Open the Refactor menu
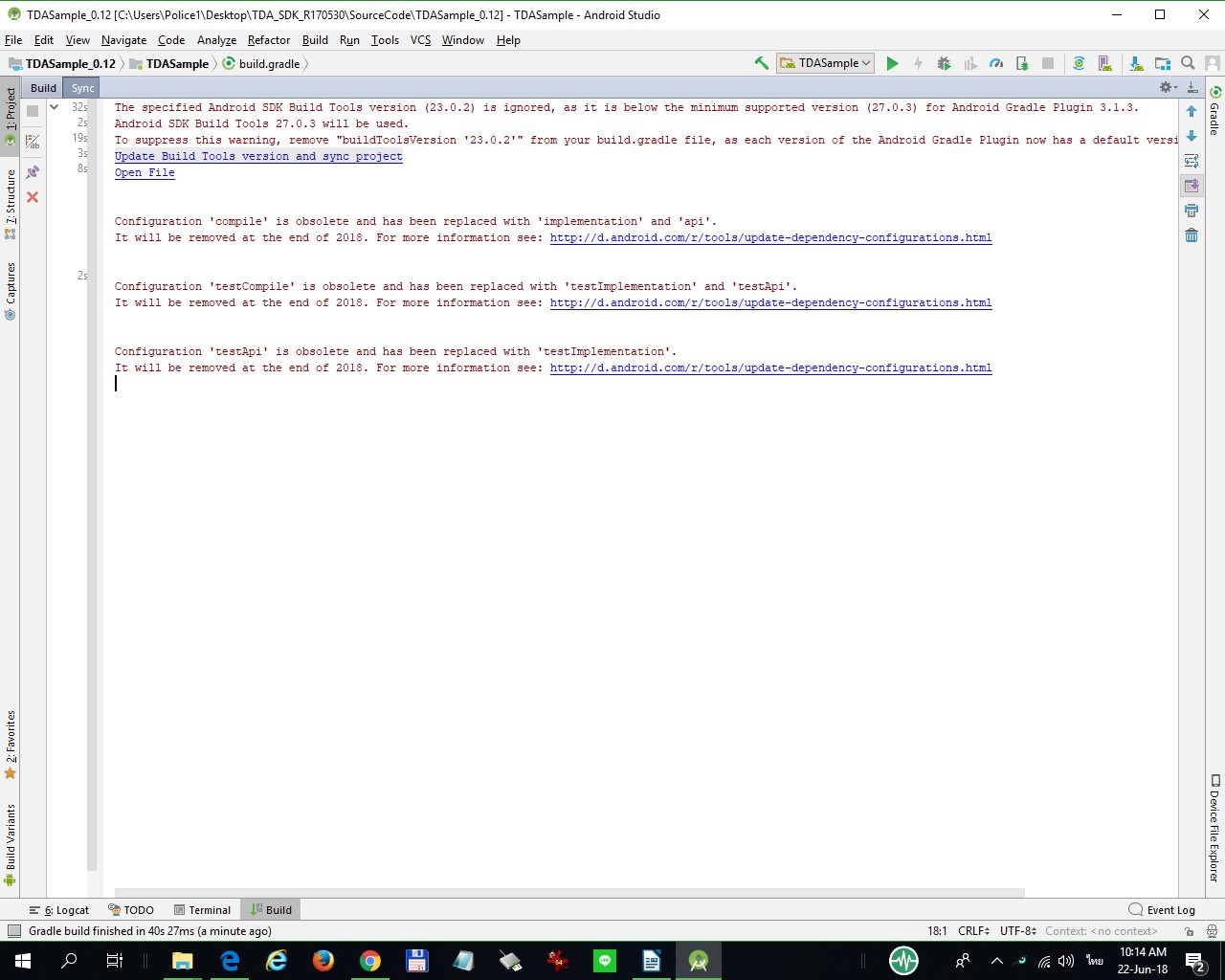 269,40
